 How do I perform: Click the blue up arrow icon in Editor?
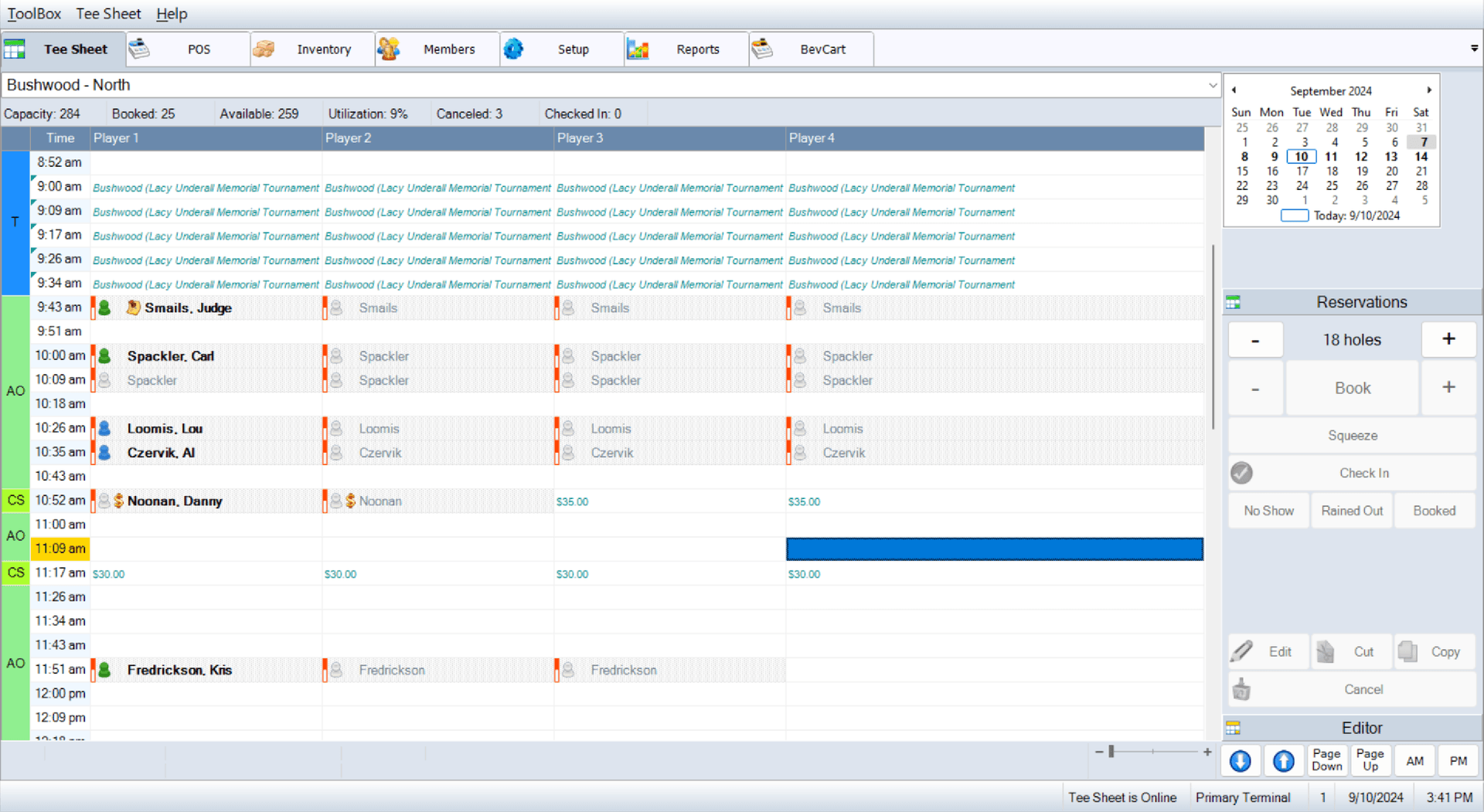(x=1283, y=761)
